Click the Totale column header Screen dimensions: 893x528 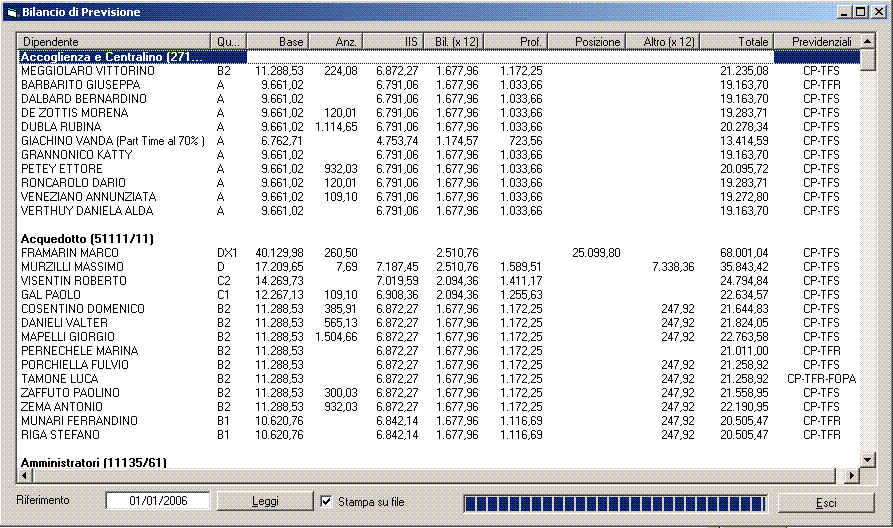click(737, 42)
